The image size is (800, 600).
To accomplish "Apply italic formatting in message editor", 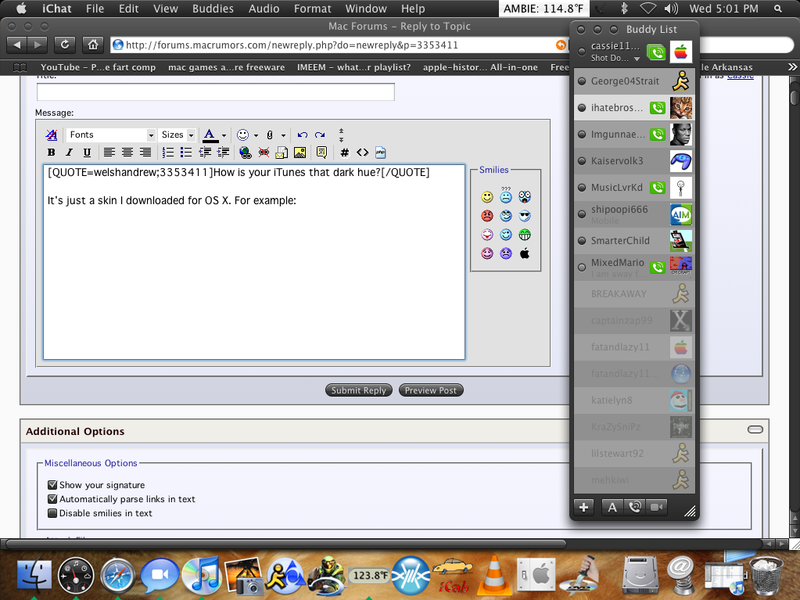I will pos(69,152).
